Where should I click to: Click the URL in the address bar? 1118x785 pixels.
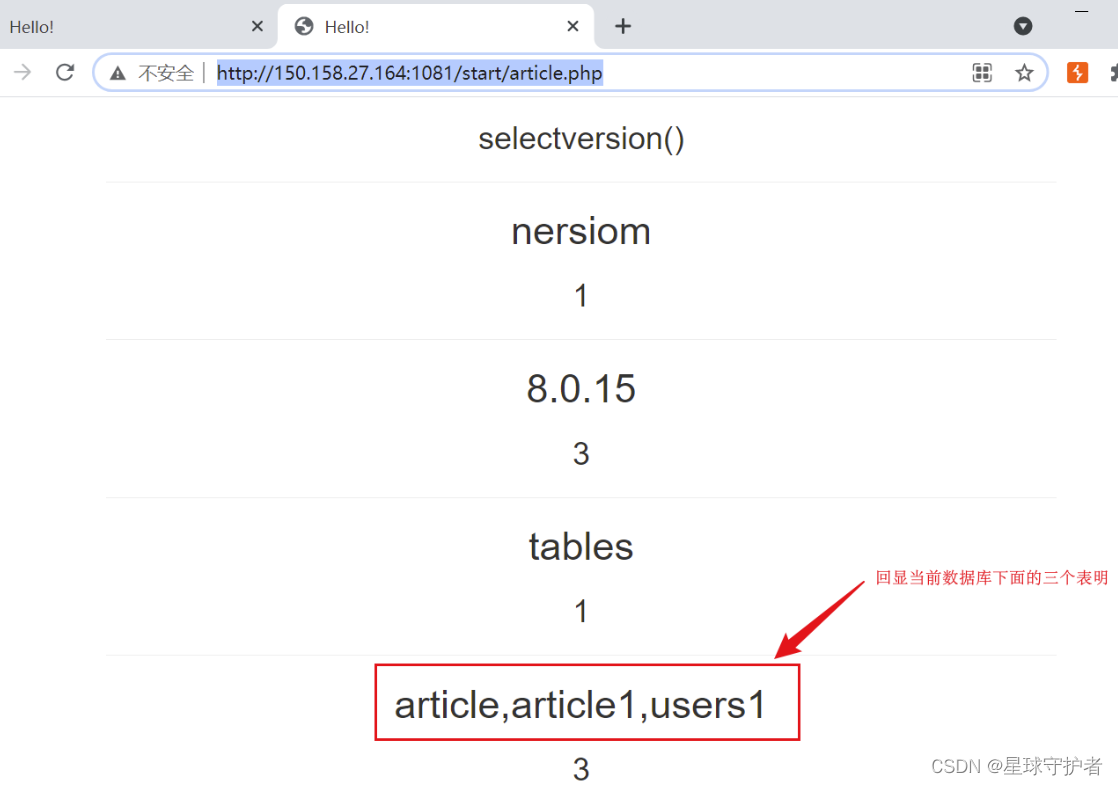409,73
